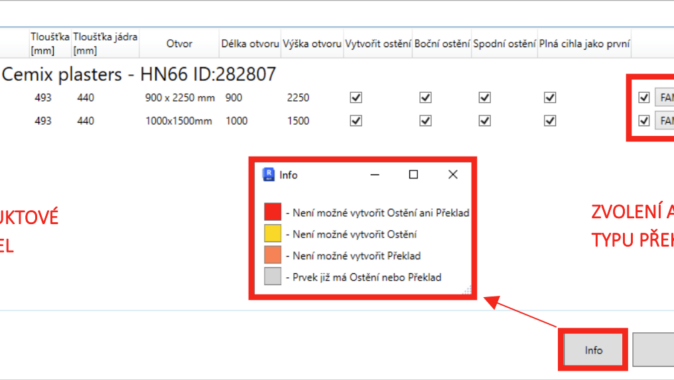Close the Info legend dialog
Image resolution: width=674 pixels, height=380 pixels.
tap(453, 175)
